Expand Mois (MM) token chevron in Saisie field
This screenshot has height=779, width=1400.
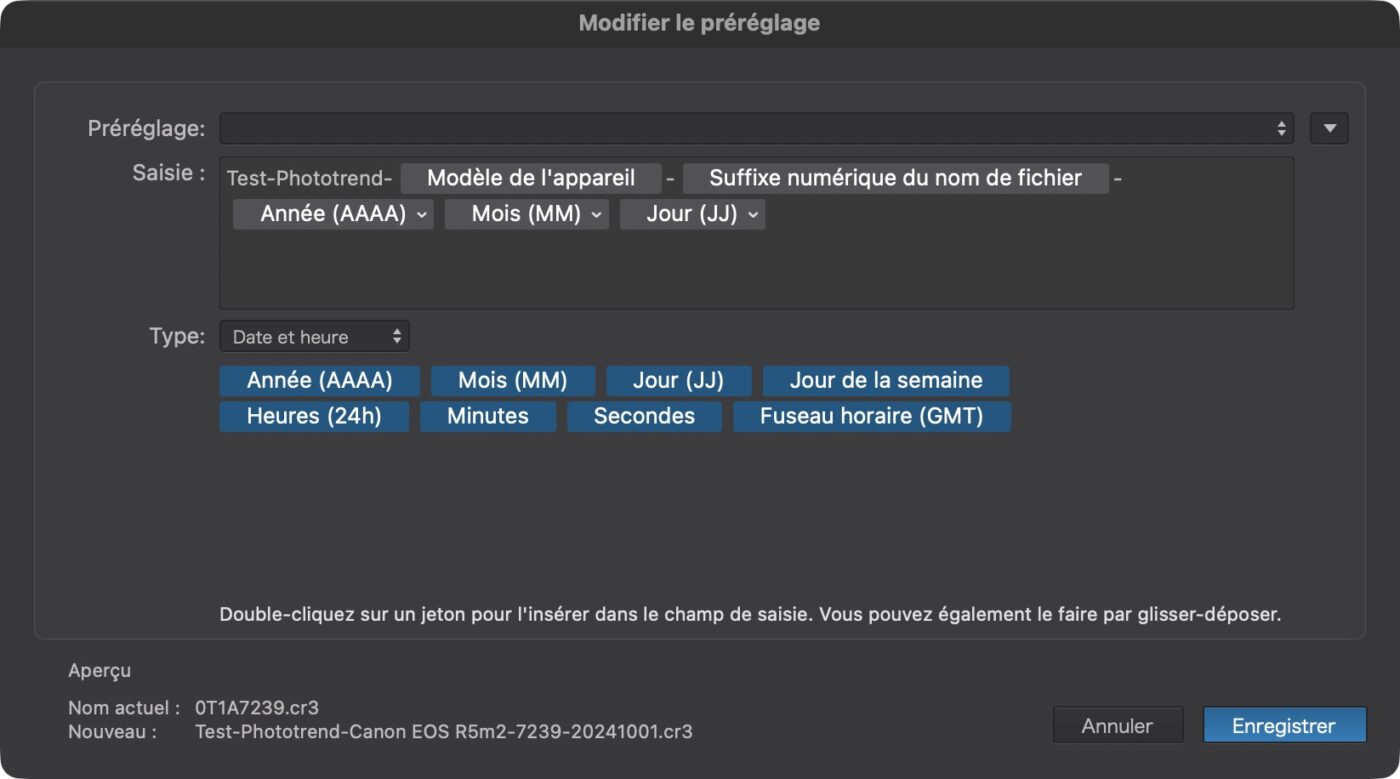pos(596,214)
